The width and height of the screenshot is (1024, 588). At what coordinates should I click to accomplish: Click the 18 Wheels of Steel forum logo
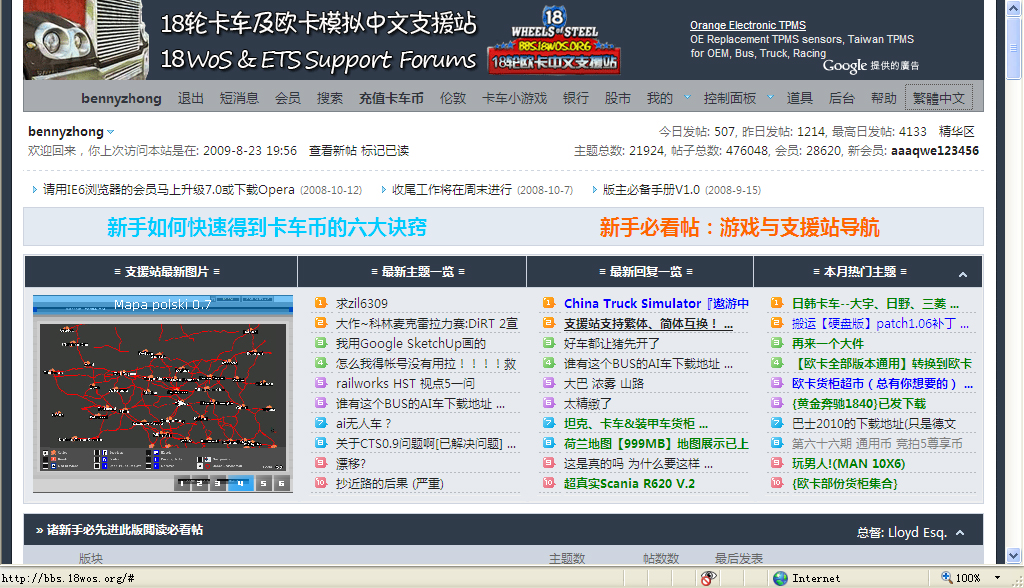coord(553,40)
